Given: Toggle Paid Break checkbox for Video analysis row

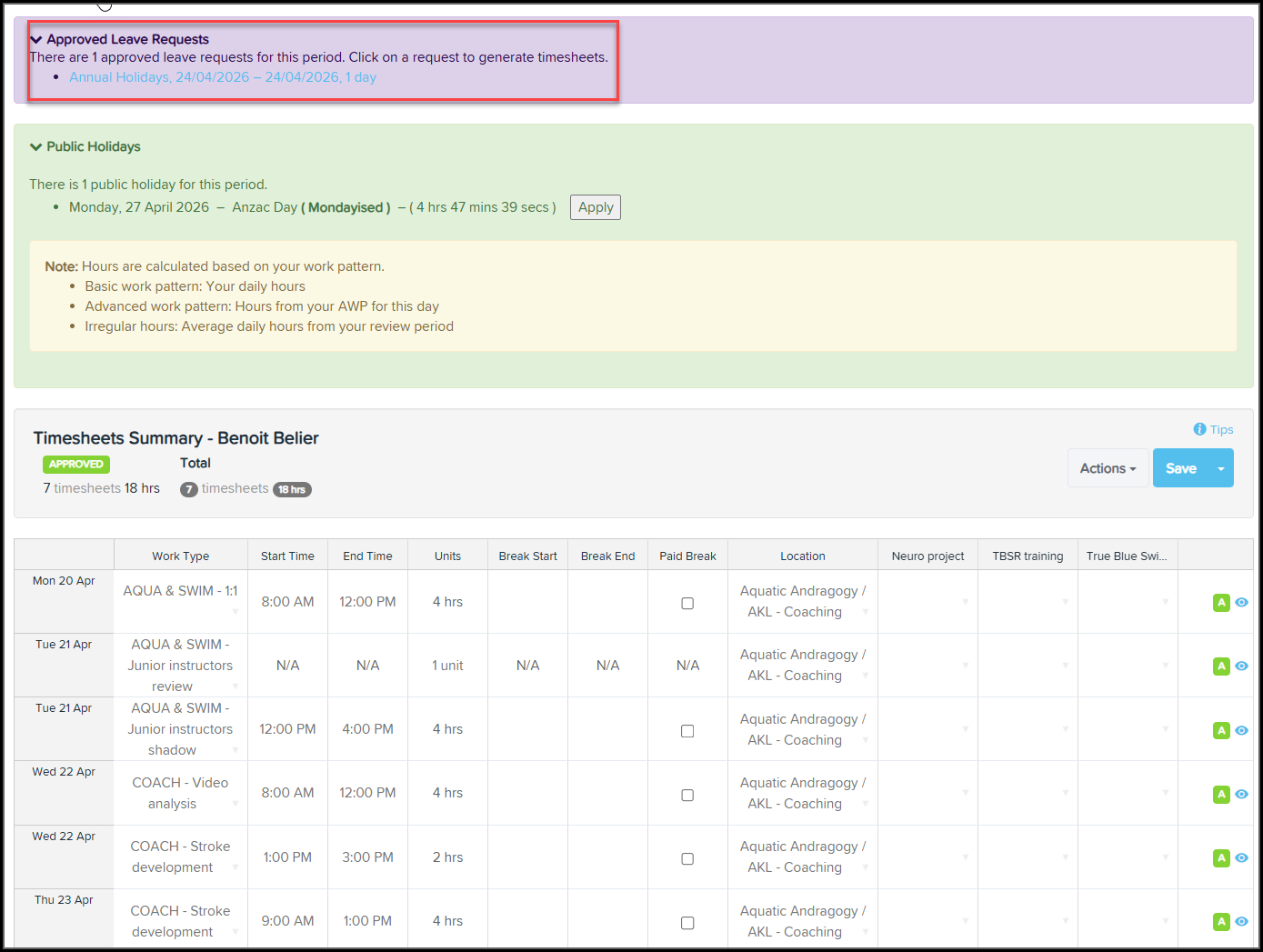Looking at the screenshot, I should click(x=687, y=795).
